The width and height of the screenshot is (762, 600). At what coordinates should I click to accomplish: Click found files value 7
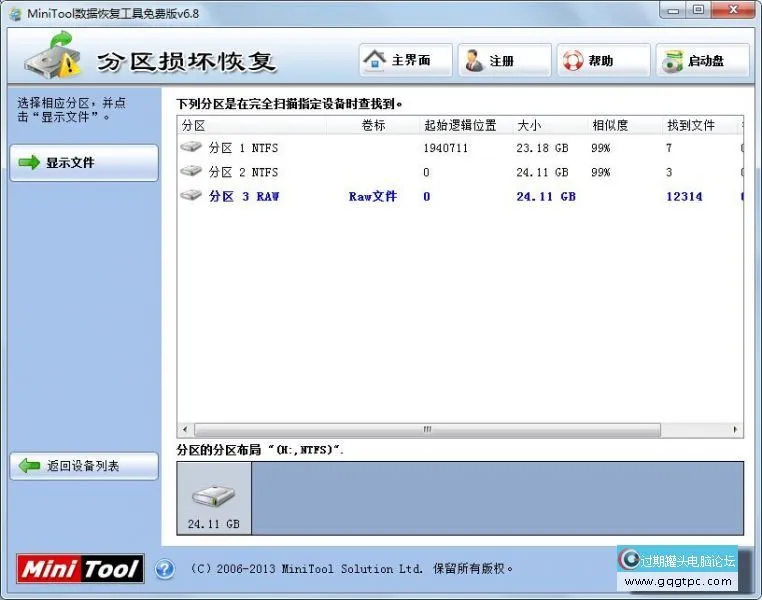669,148
